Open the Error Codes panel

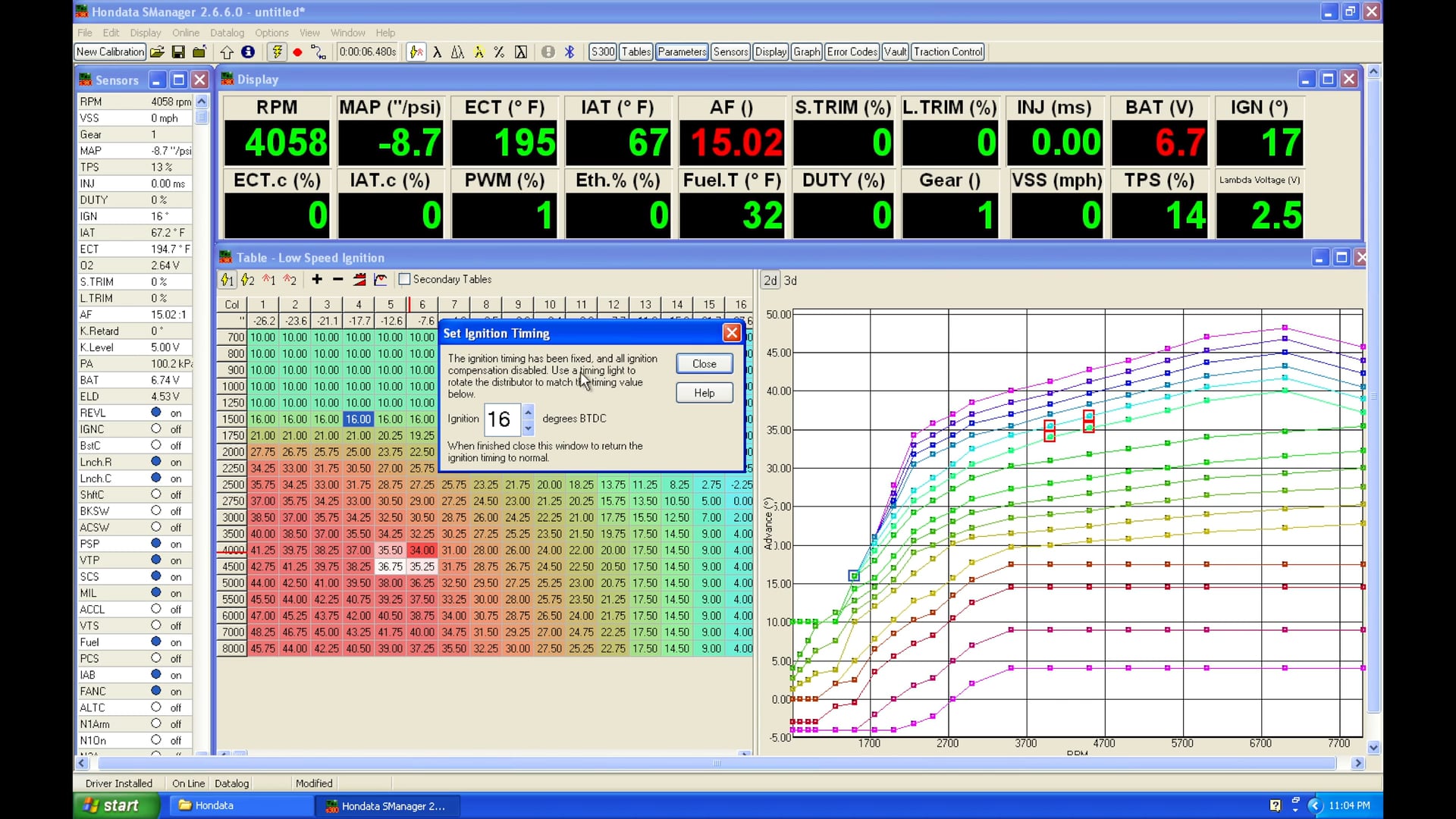coord(852,52)
